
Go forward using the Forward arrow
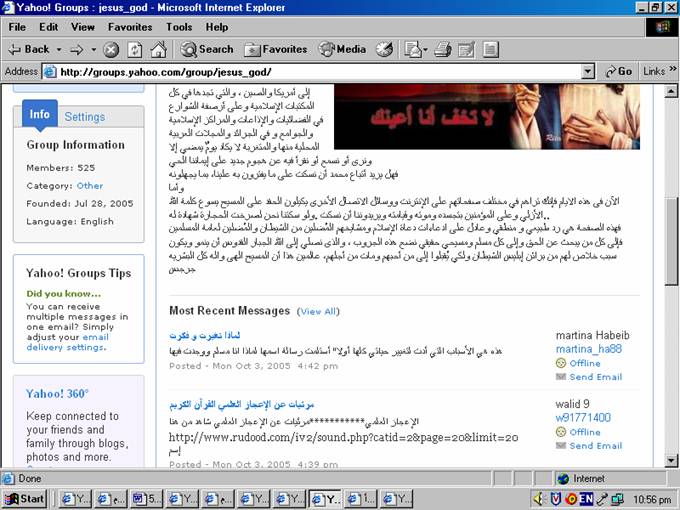coord(77,50)
